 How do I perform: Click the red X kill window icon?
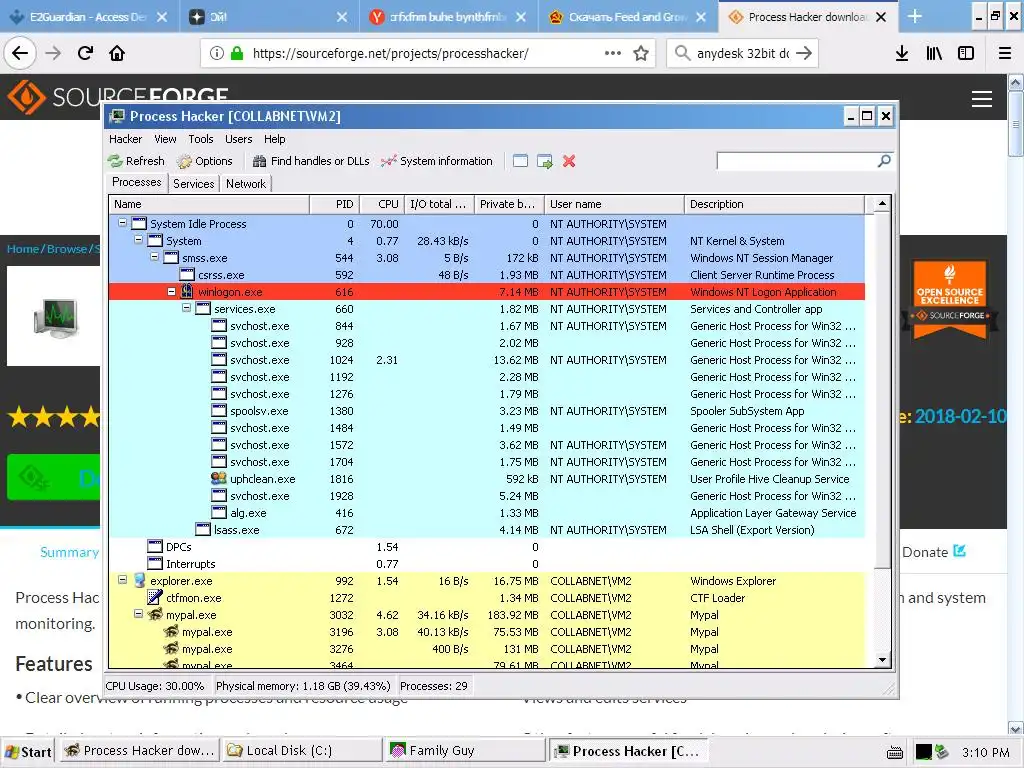569,161
